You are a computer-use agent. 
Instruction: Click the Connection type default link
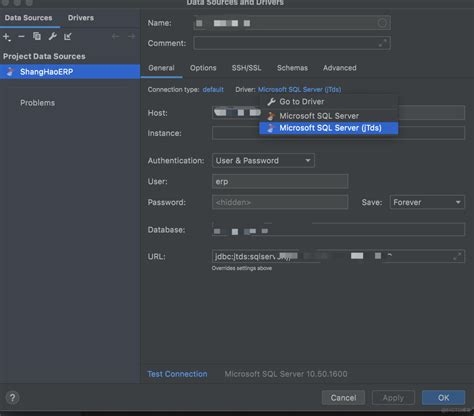click(213, 90)
